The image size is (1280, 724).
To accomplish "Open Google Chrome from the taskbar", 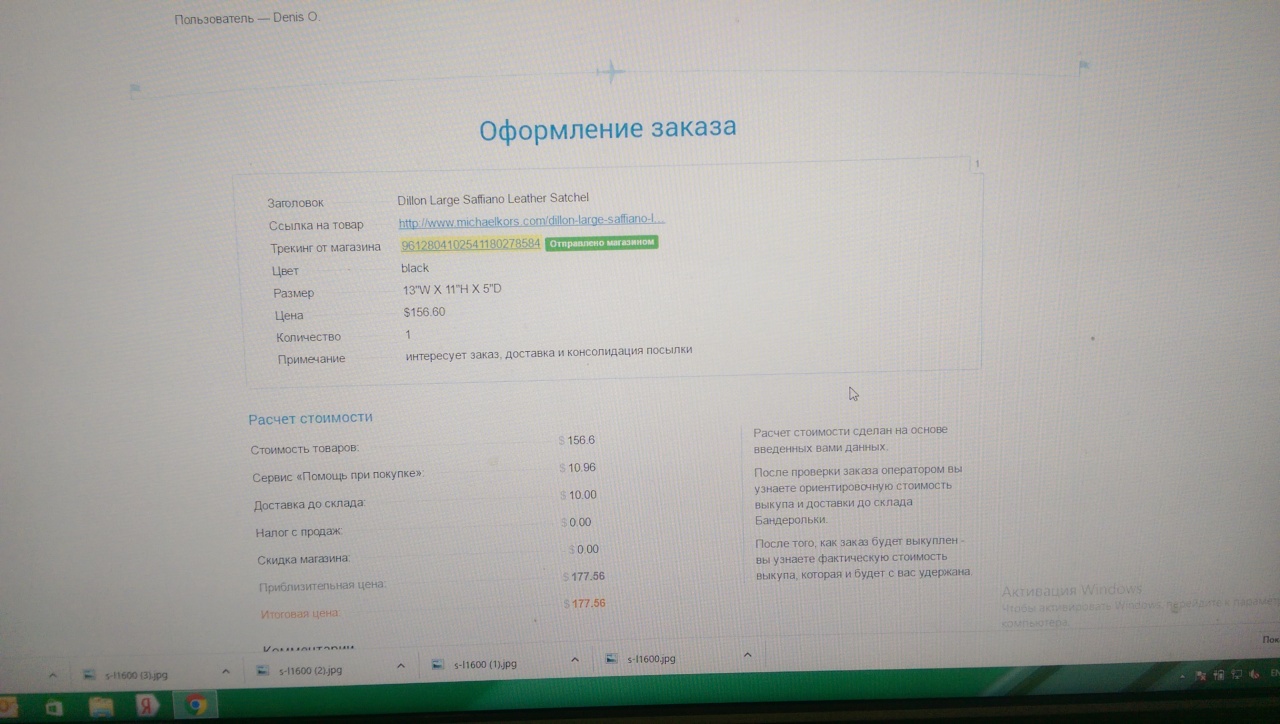I will coord(197,706).
